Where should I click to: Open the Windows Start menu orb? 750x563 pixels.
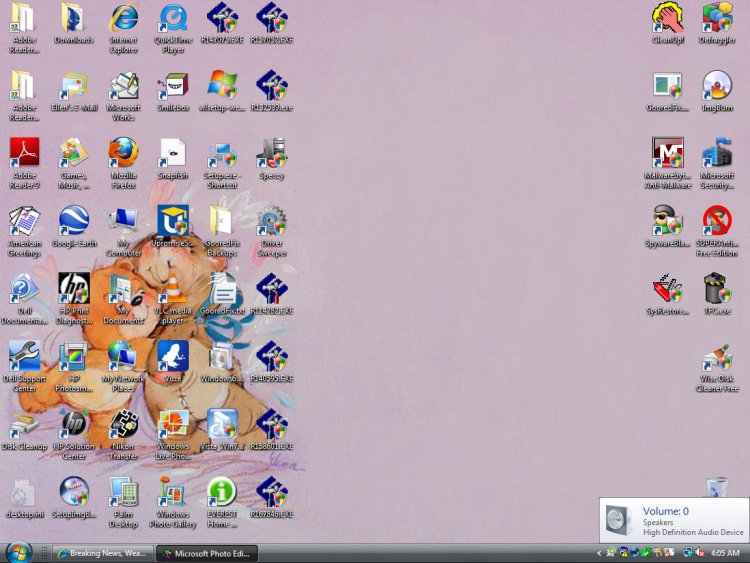point(19,553)
